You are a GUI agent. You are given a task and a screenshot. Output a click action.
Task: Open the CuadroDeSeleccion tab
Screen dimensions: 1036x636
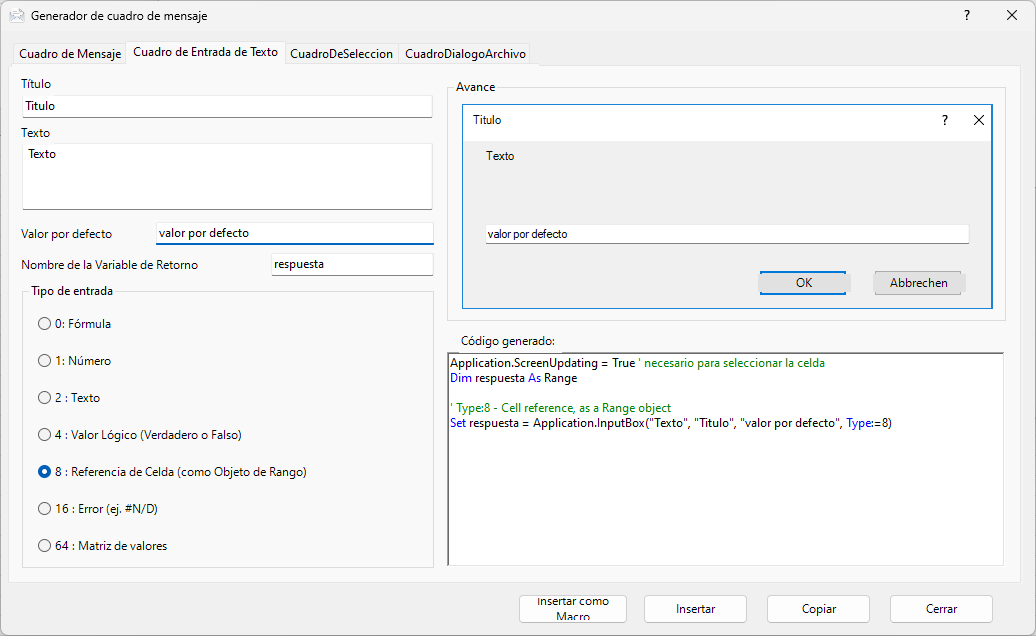tap(342, 53)
